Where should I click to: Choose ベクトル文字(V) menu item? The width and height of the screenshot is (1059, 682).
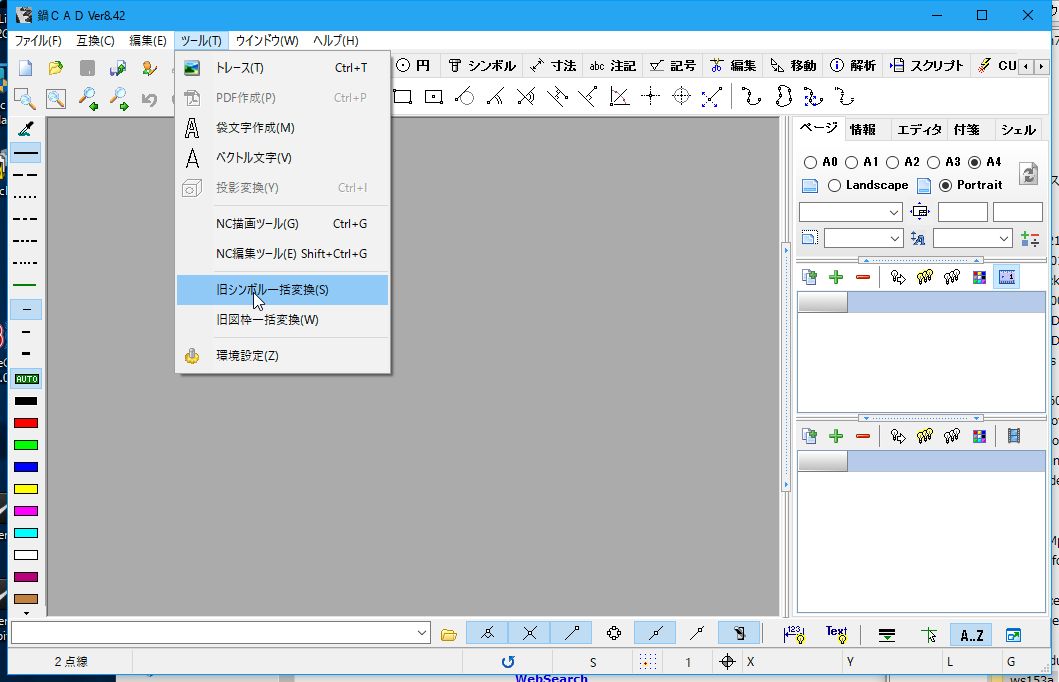(x=282, y=157)
